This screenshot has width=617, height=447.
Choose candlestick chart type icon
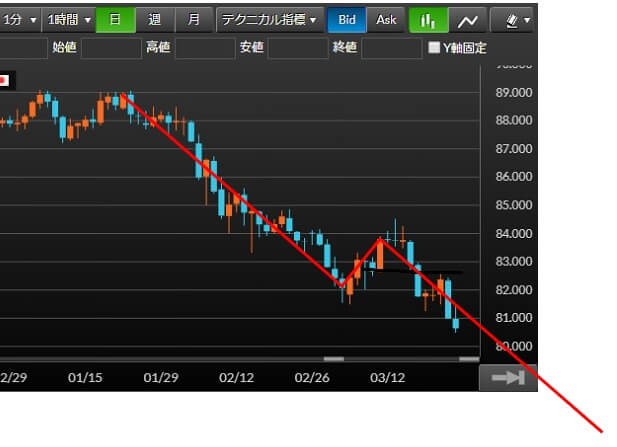(x=428, y=20)
